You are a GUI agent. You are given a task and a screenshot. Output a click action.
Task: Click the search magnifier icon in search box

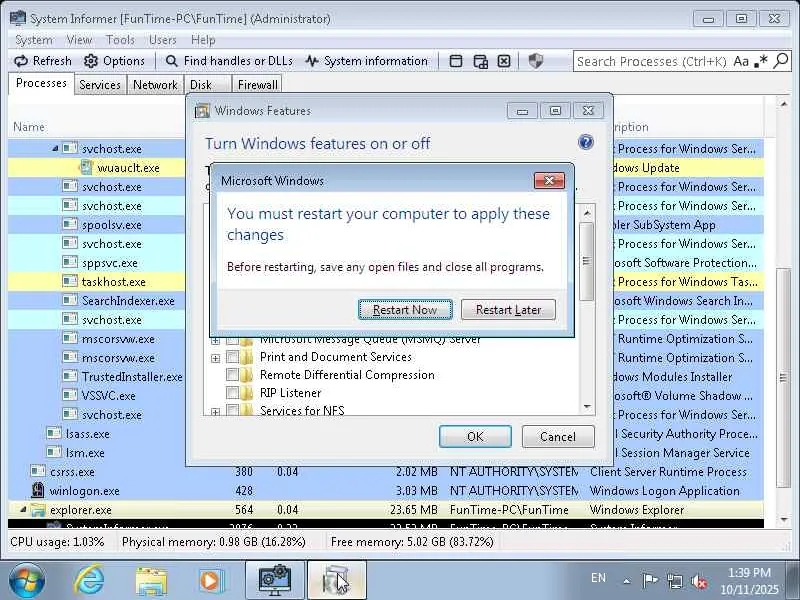[781, 61]
